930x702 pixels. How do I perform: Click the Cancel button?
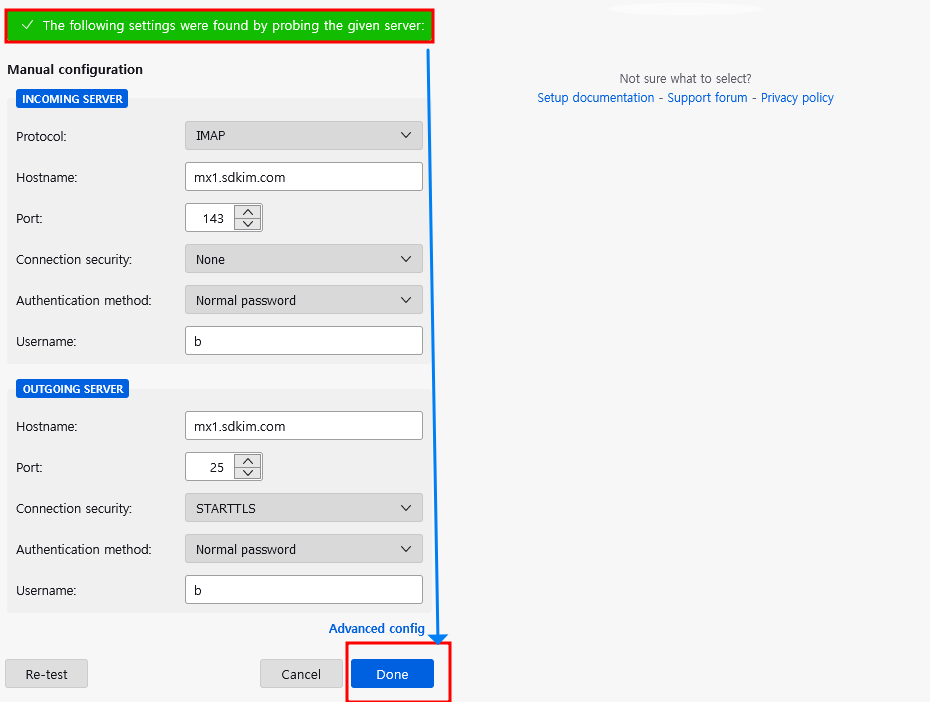tap(301, 674)
